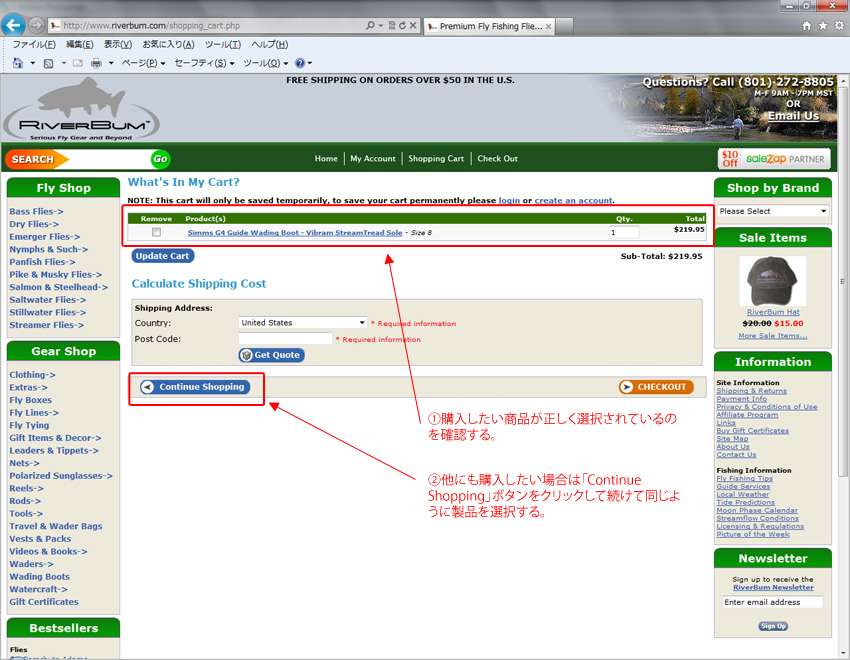Click the Get Quote button
The width and height of the screenshot is (850, 660).
pos(272,355)
